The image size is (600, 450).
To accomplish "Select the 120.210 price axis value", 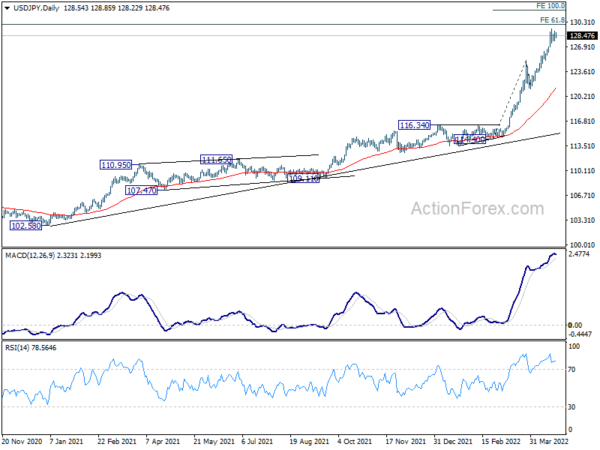I will point(582,96).
